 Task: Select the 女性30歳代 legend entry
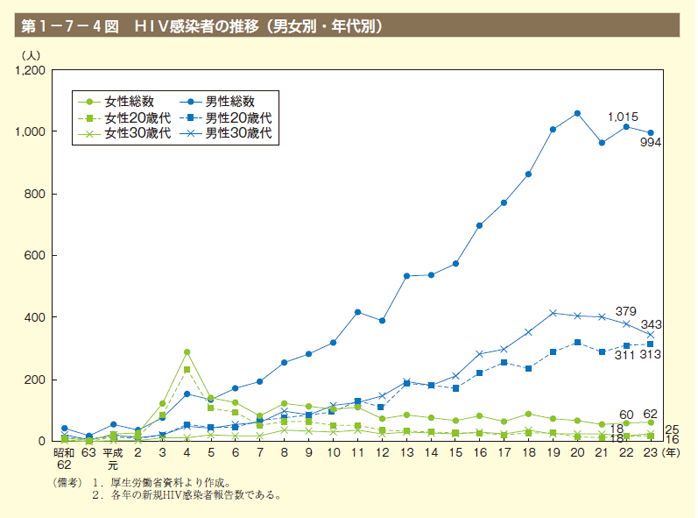pyautogui.click(x=125, y=133)
